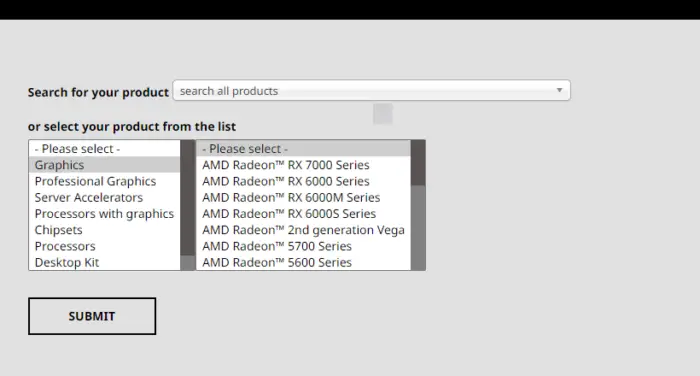Select Graphics in the category list
This screenshot has width=700, height=376.
coord(104,165)
